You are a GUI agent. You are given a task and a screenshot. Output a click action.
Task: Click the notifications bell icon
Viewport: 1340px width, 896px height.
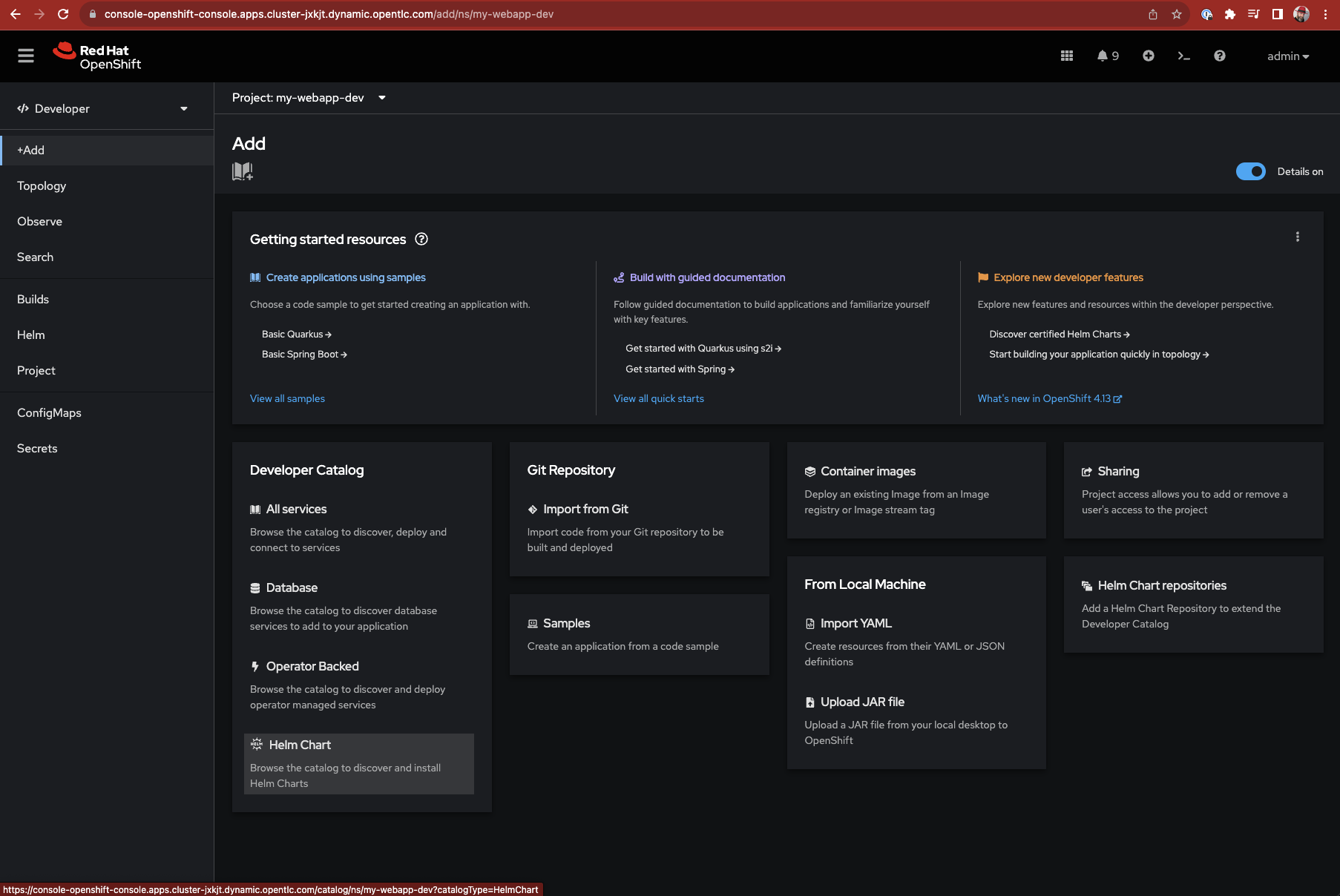click(1103, 56)
